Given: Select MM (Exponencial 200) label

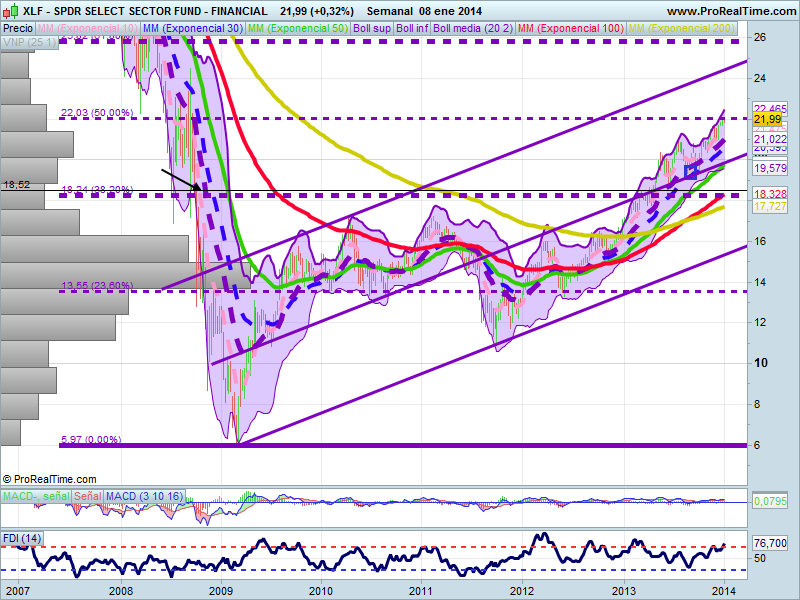Looking at the screenshot, I should [x=682, y=29].
